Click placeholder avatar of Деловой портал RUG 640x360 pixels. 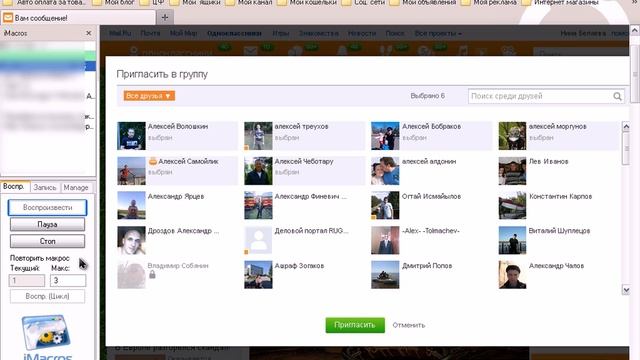coord(258,240)
